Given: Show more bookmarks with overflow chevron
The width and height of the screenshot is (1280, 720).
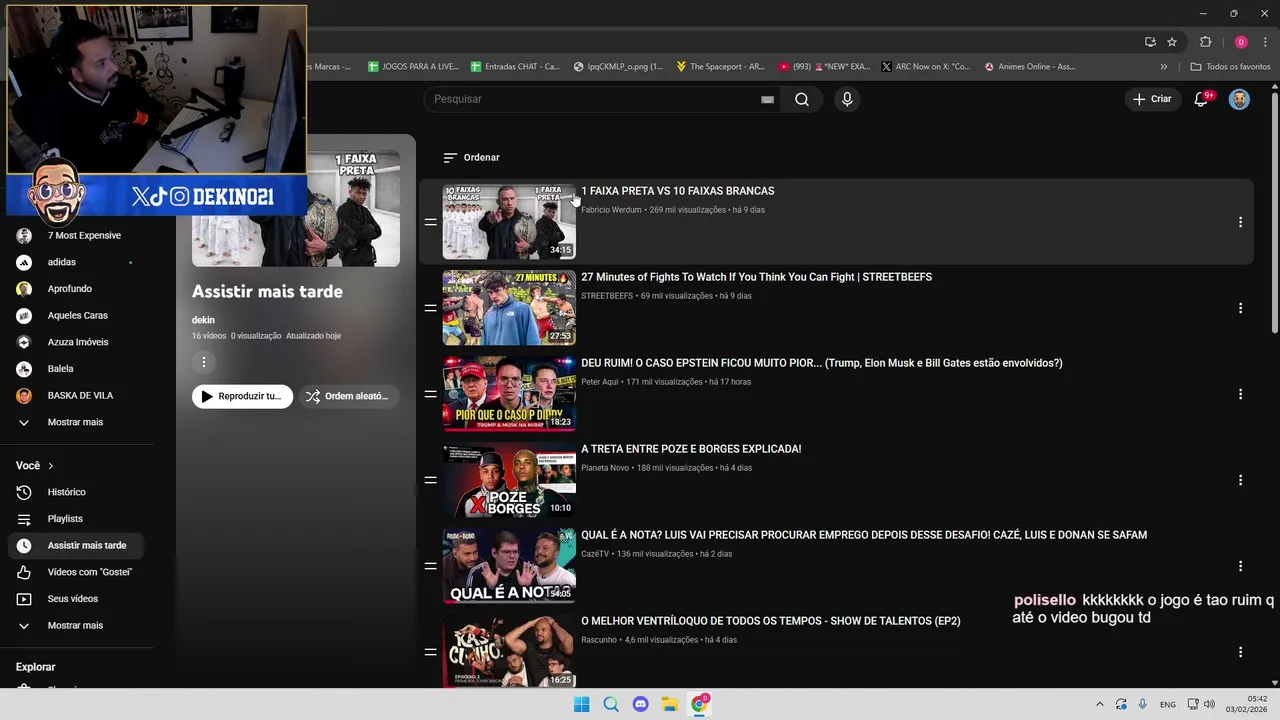Looking at the screenshot, I should 1163,67.
